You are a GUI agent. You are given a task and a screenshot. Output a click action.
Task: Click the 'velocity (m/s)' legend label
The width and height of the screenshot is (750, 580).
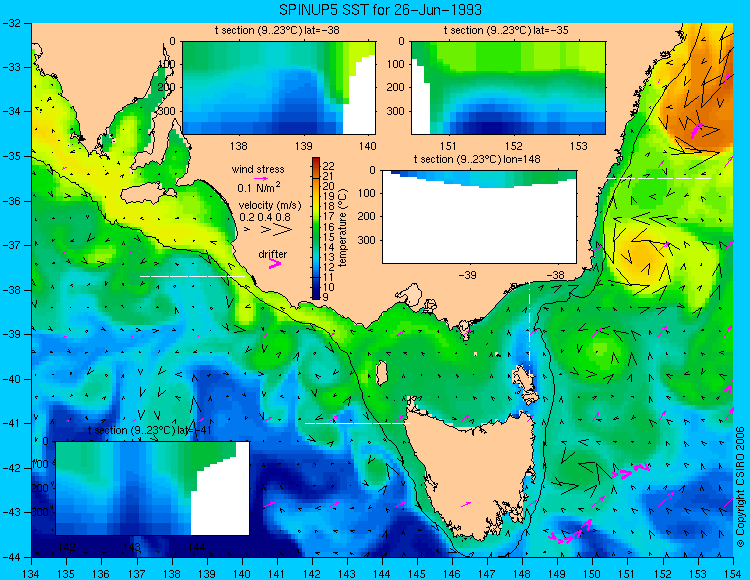(270, 206)
